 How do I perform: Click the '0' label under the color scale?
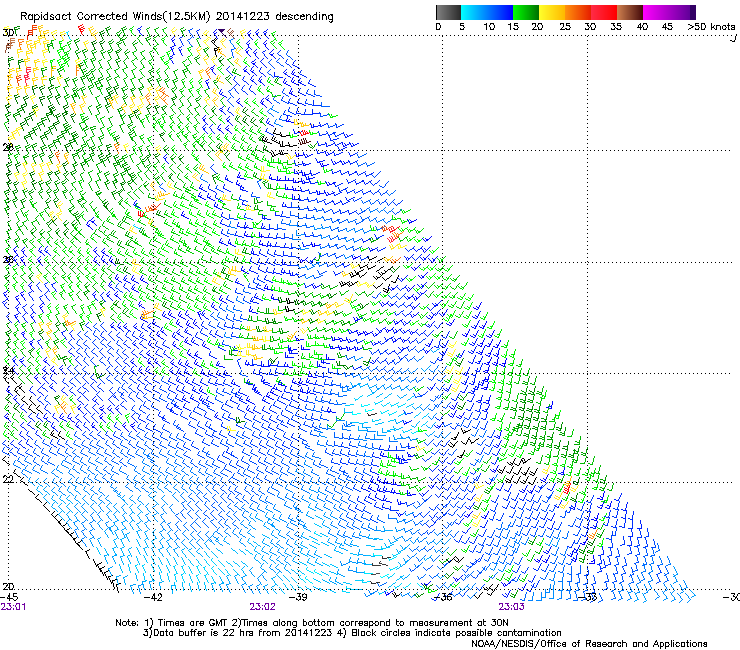coord(438,27)
